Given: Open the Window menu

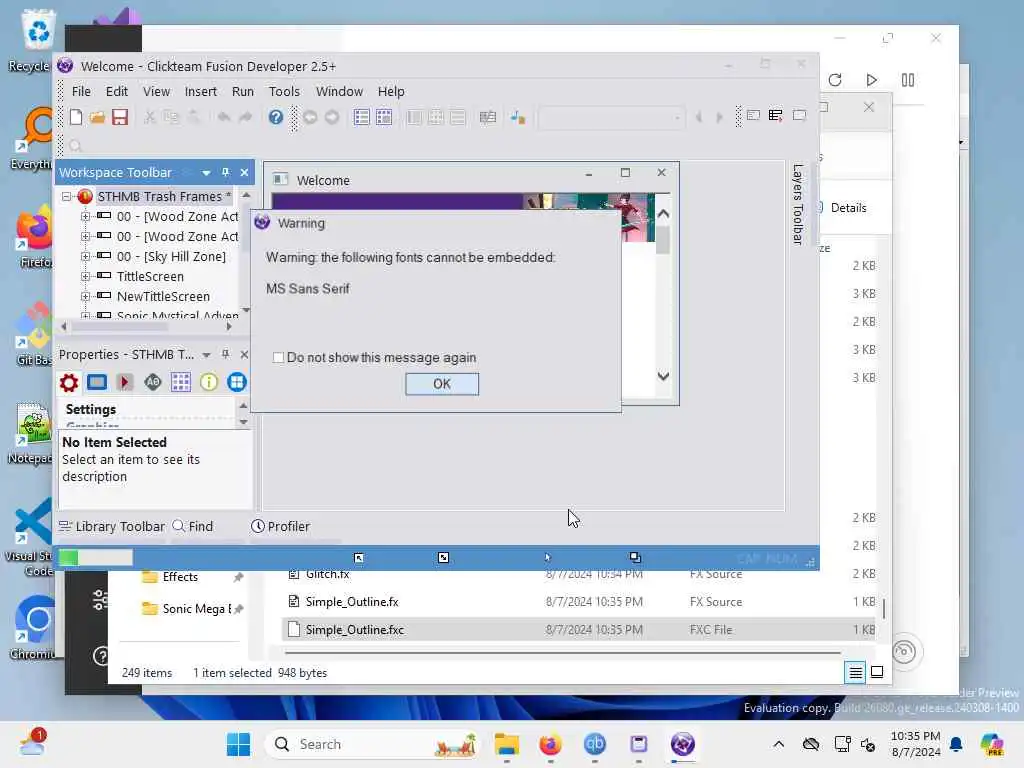Looking at the screenshot, I should pyautogui.click(x=339, y=91).
